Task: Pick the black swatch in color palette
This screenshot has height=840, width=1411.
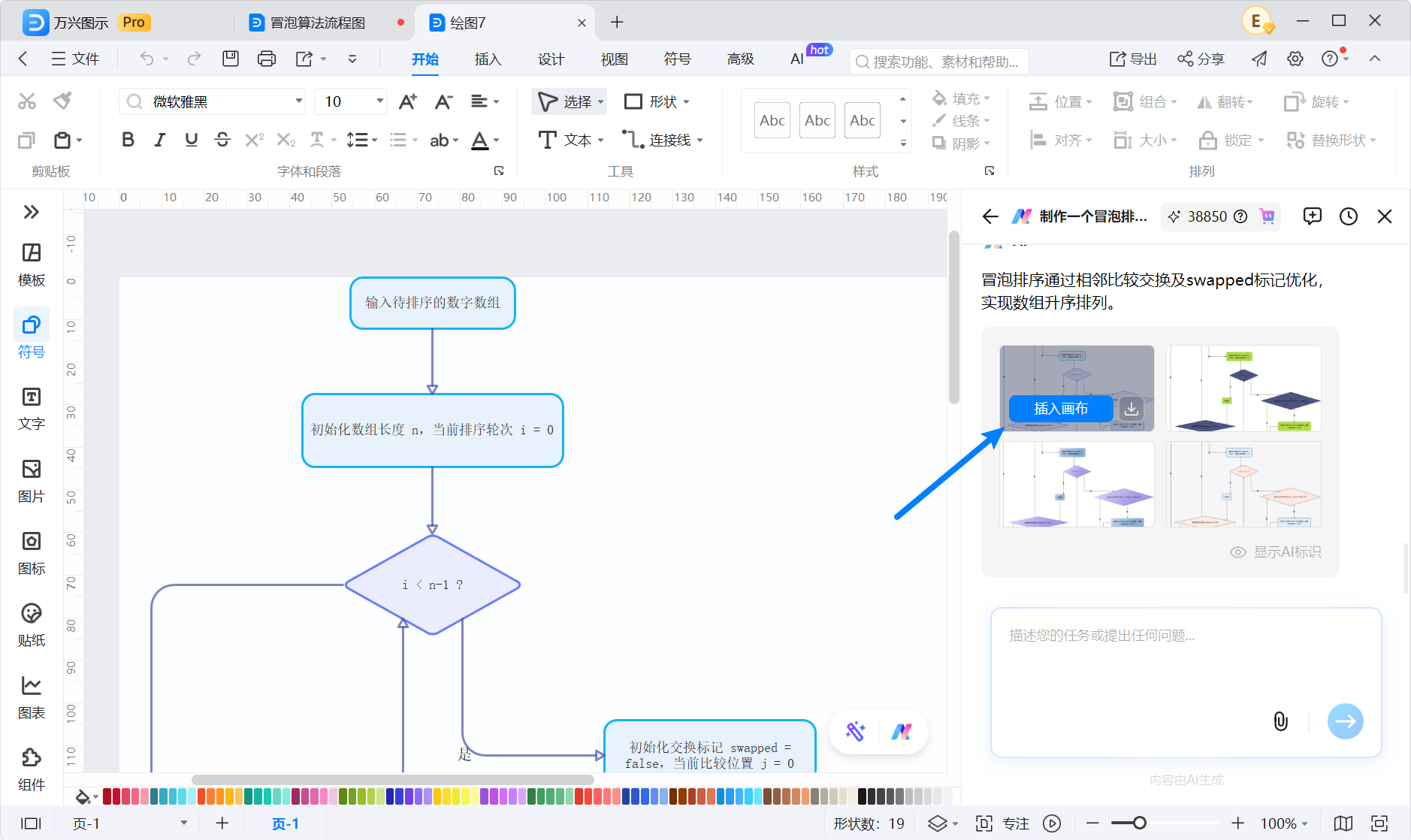Action: point(863,796)
